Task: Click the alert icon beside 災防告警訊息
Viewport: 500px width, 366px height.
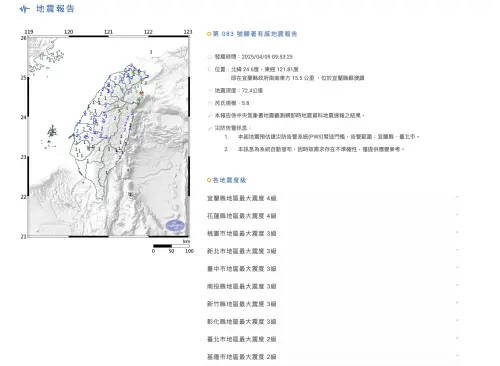Action: pyautogui.click(x=210, y=128)
